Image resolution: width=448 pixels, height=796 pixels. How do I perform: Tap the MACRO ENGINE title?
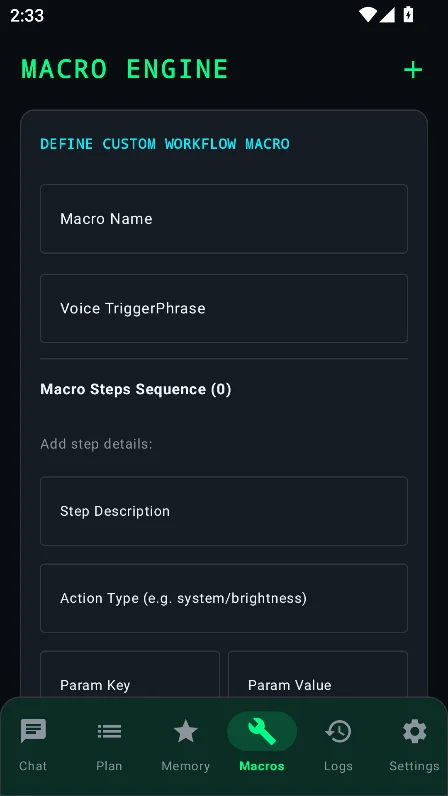click(124, 69)
